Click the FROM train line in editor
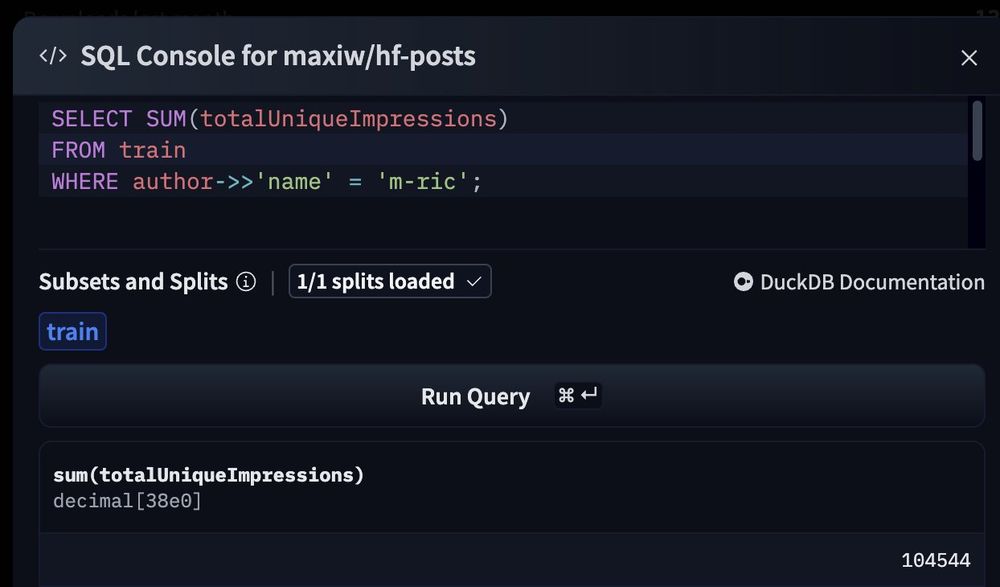 [x=119, y=151]
